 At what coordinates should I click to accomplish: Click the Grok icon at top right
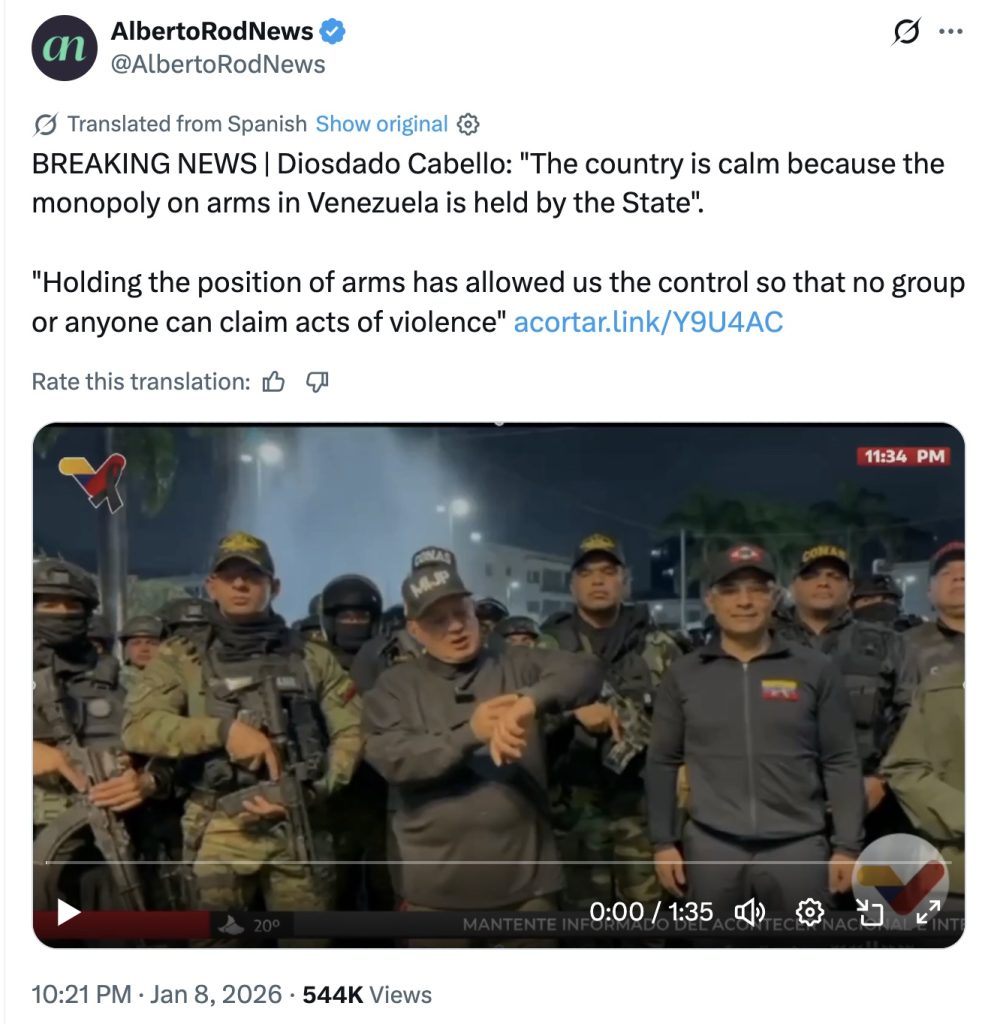coord(906,31)
